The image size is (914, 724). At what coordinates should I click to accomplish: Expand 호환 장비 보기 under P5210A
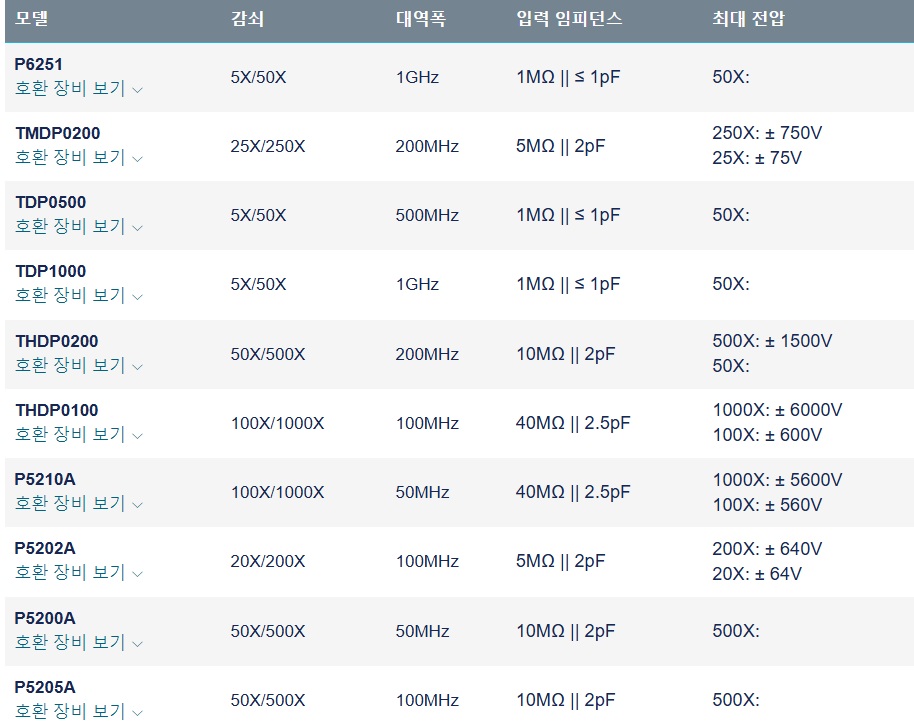pyautogui.click(x=79, y=503)
